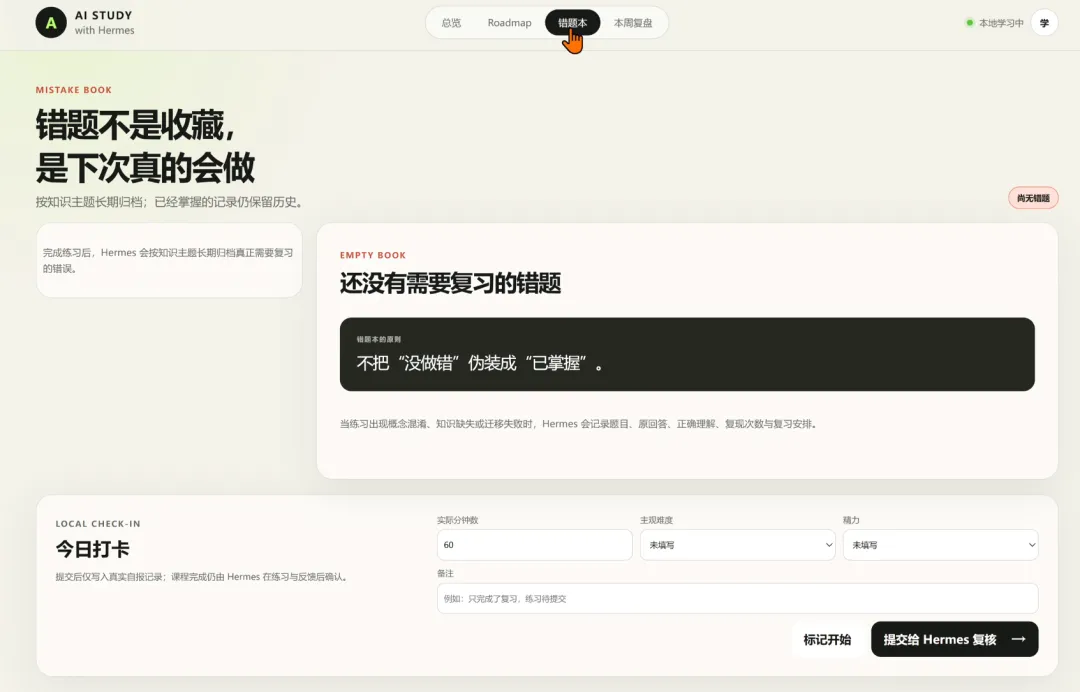Open the Roadmap tab
The image size is (1080, 692).
click(510, 23)
